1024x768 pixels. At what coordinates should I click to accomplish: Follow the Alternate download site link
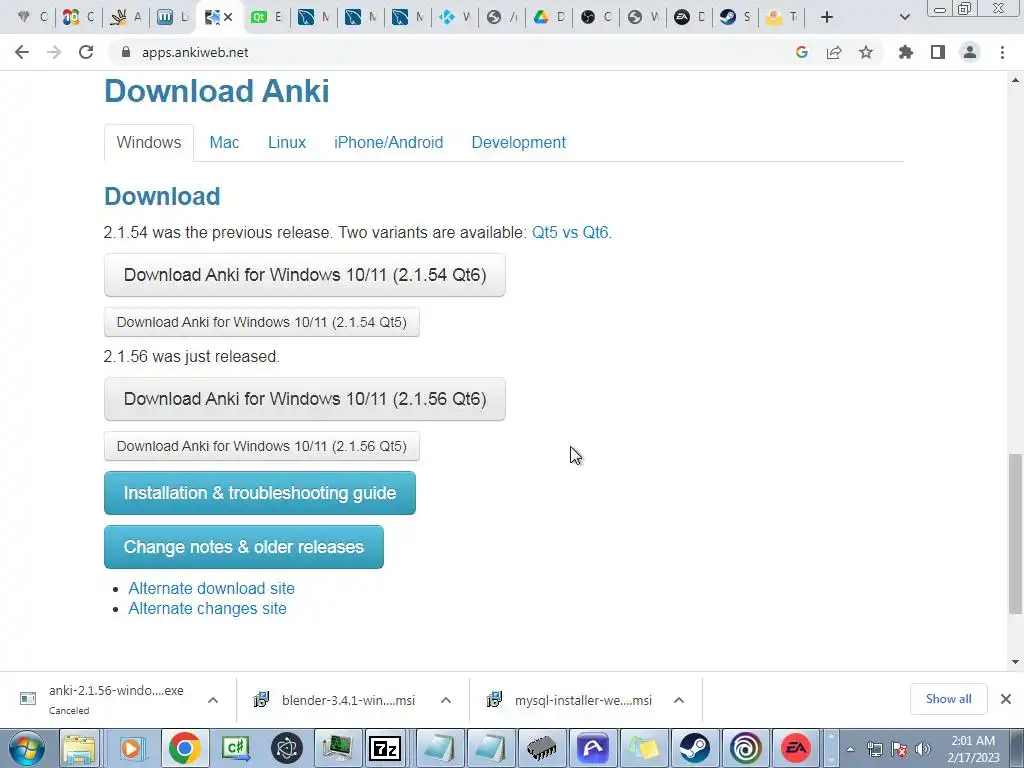(212, 588)
